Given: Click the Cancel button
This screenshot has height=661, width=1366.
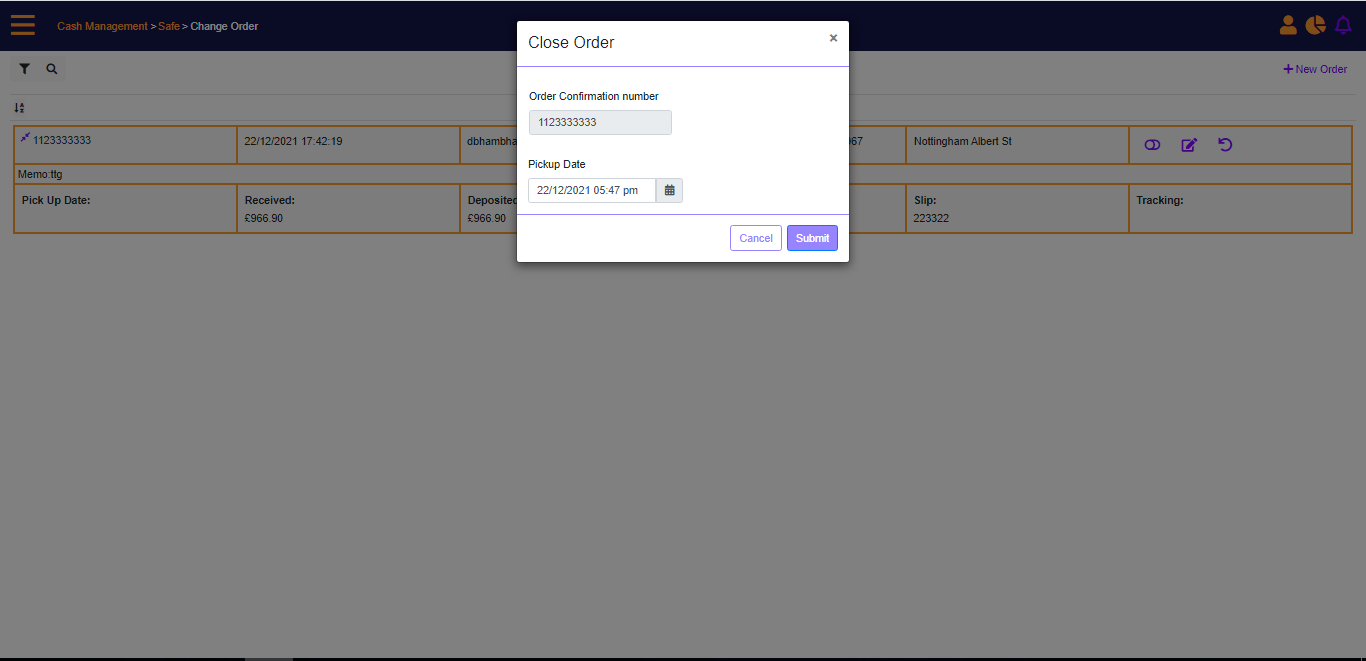Looking at the screenshot, I should click(756, 238).
